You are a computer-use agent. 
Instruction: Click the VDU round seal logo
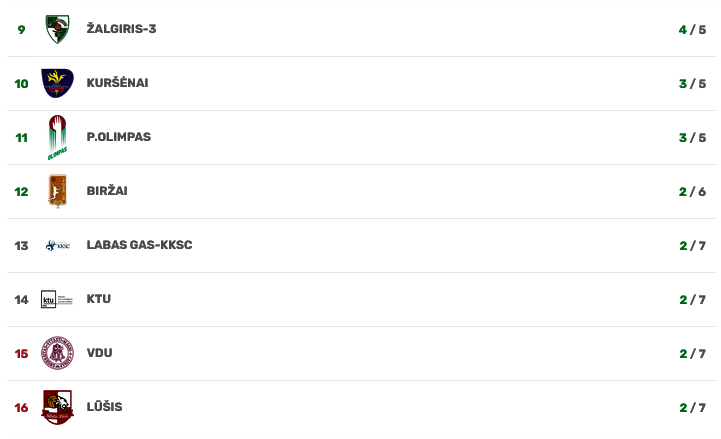point(57,353)
